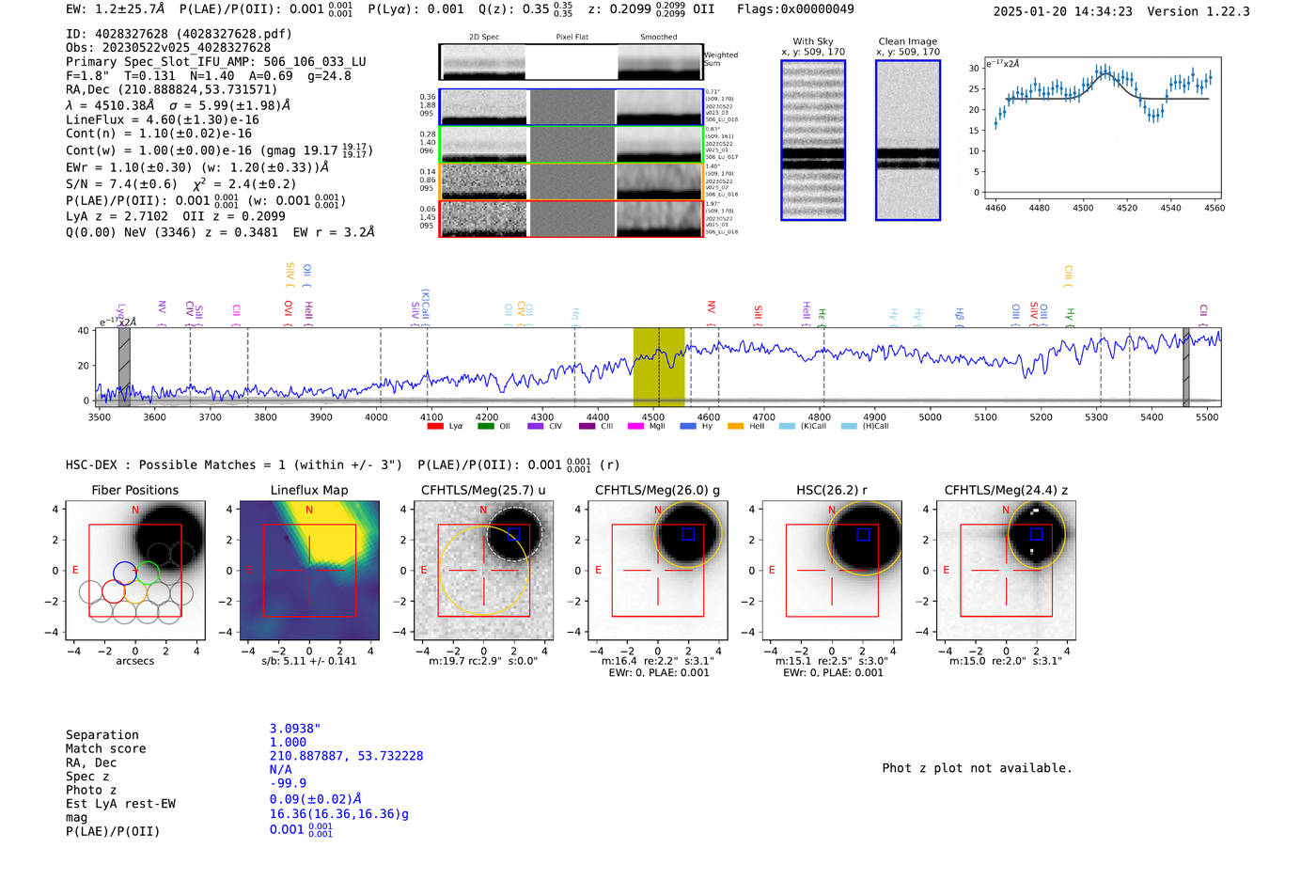Click the Obs: 20230522v025_4028327628 line

168,48
